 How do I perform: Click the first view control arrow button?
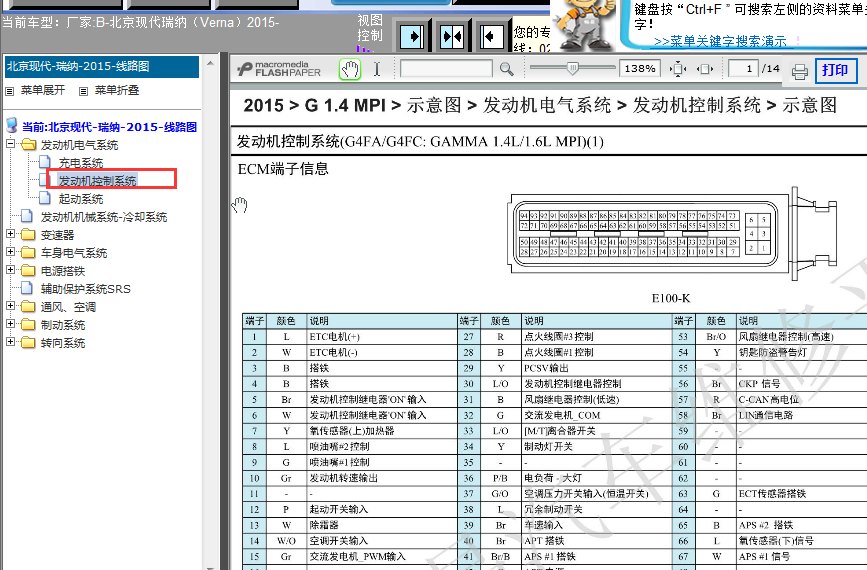412,37
